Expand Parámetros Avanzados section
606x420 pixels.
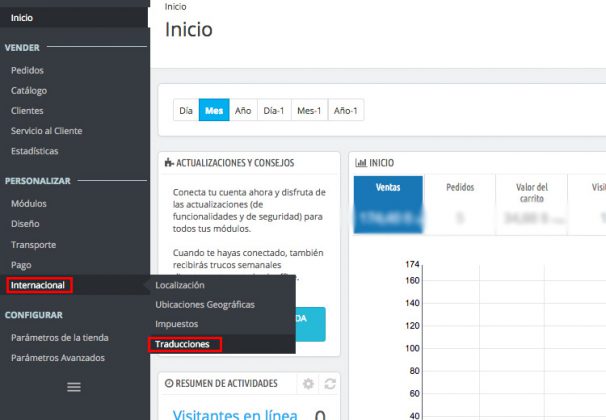57,357
